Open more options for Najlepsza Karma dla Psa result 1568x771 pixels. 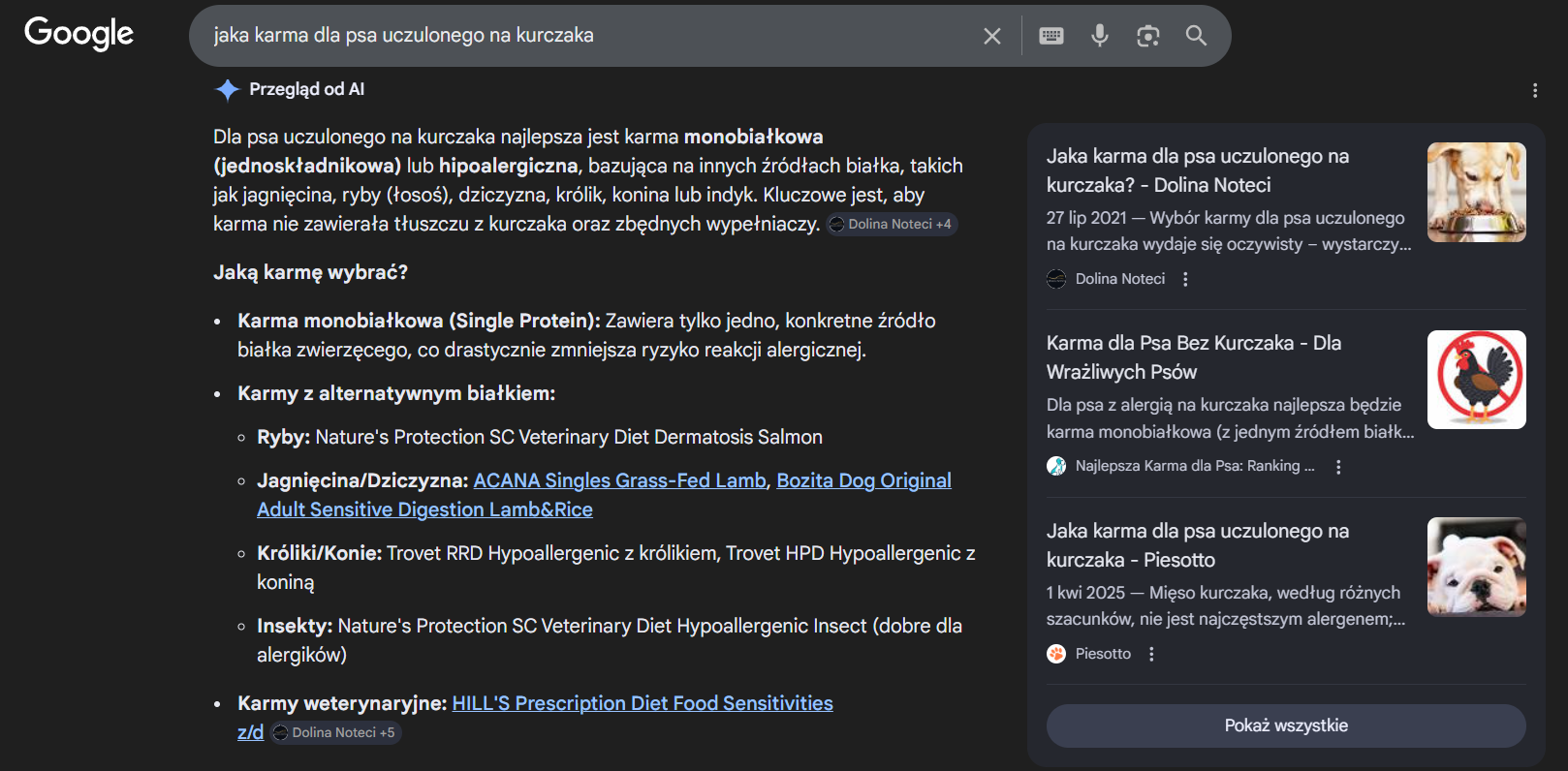click(x=1338, y=467)
